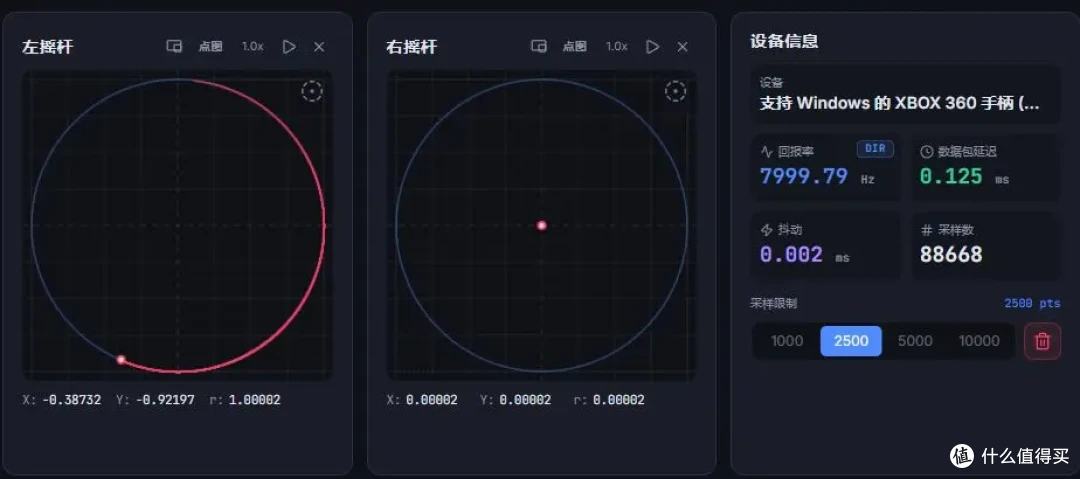Close the 左摇杆 panel
Screen dimensions: 1080x479
click(x=319, y=46)
